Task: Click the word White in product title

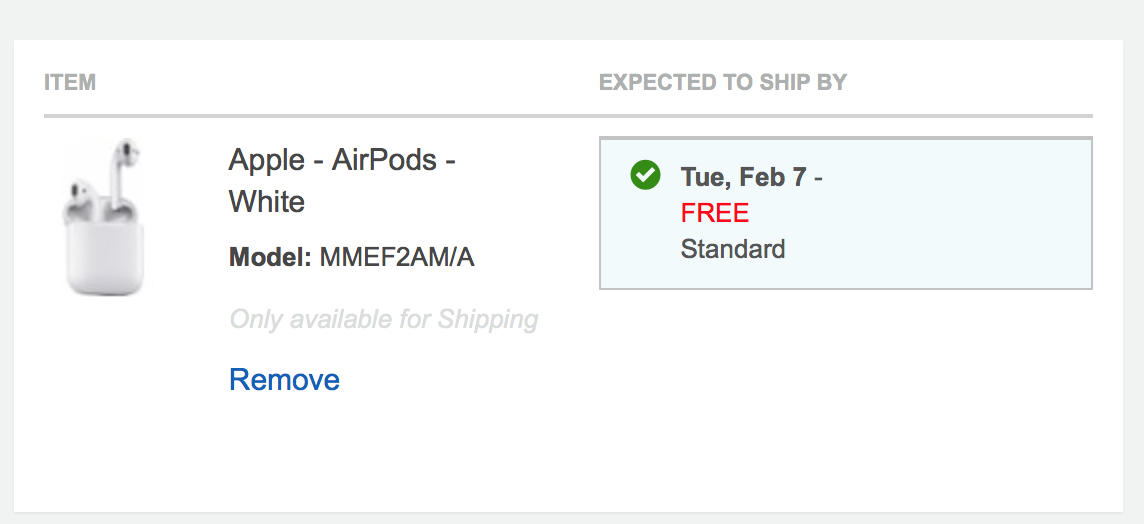Action: [266, 202]
